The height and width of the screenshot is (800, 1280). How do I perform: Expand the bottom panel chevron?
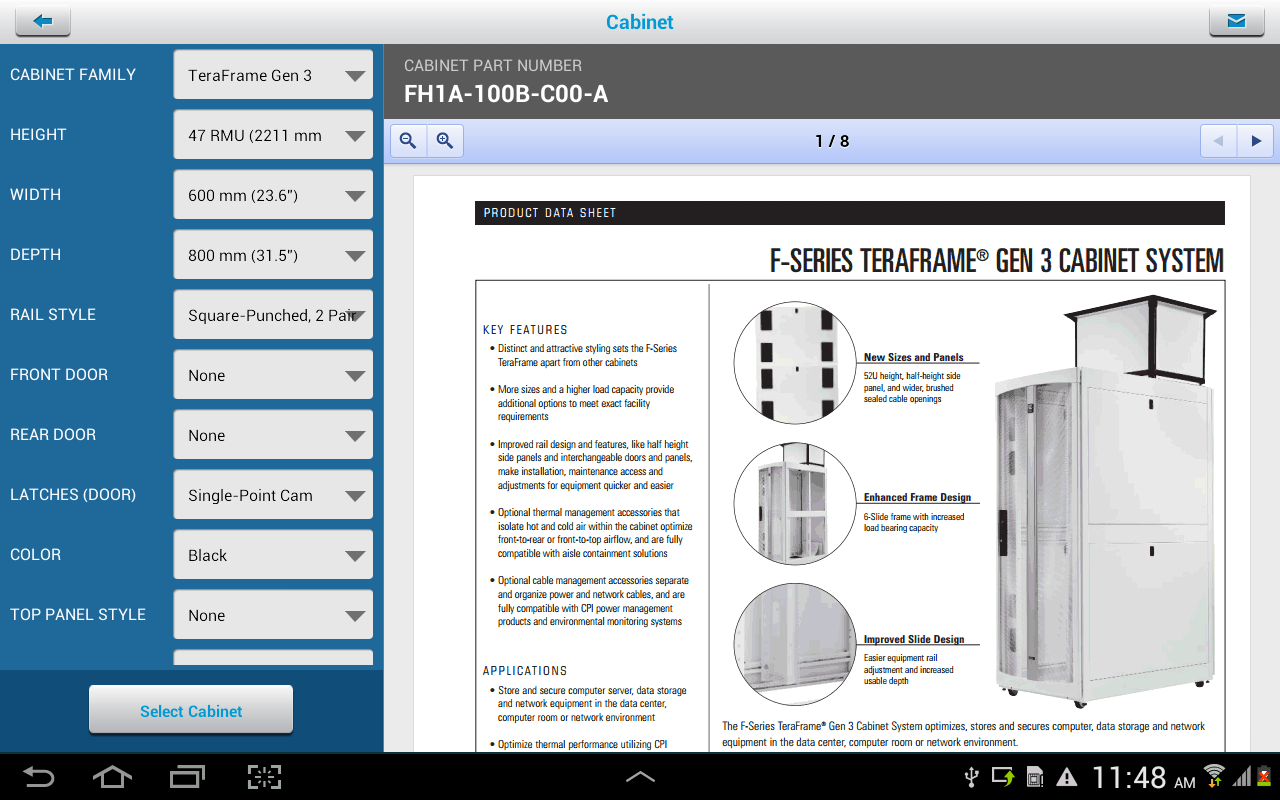pos(640,777)
